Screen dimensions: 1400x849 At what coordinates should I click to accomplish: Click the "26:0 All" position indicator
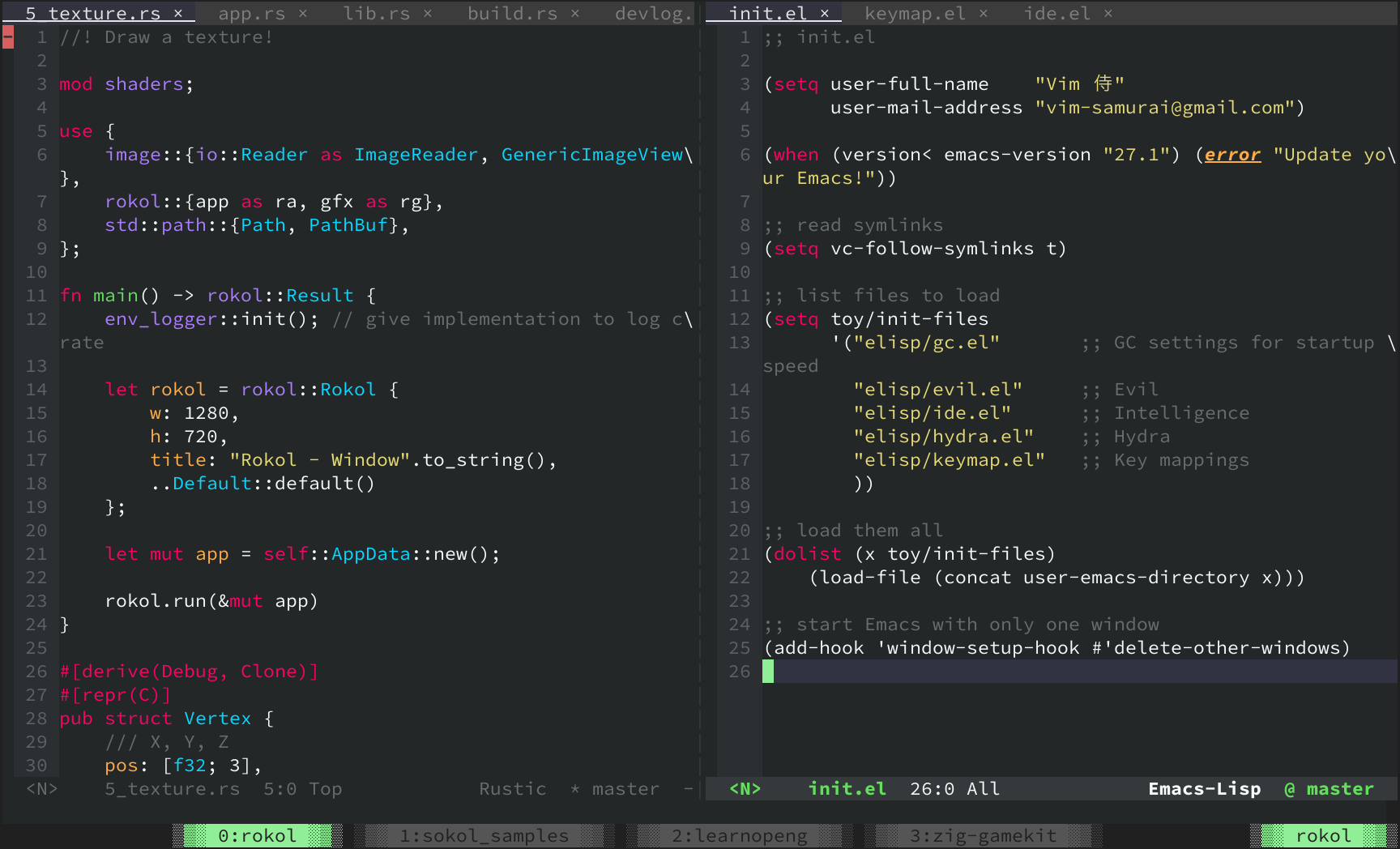coord(954,788)
